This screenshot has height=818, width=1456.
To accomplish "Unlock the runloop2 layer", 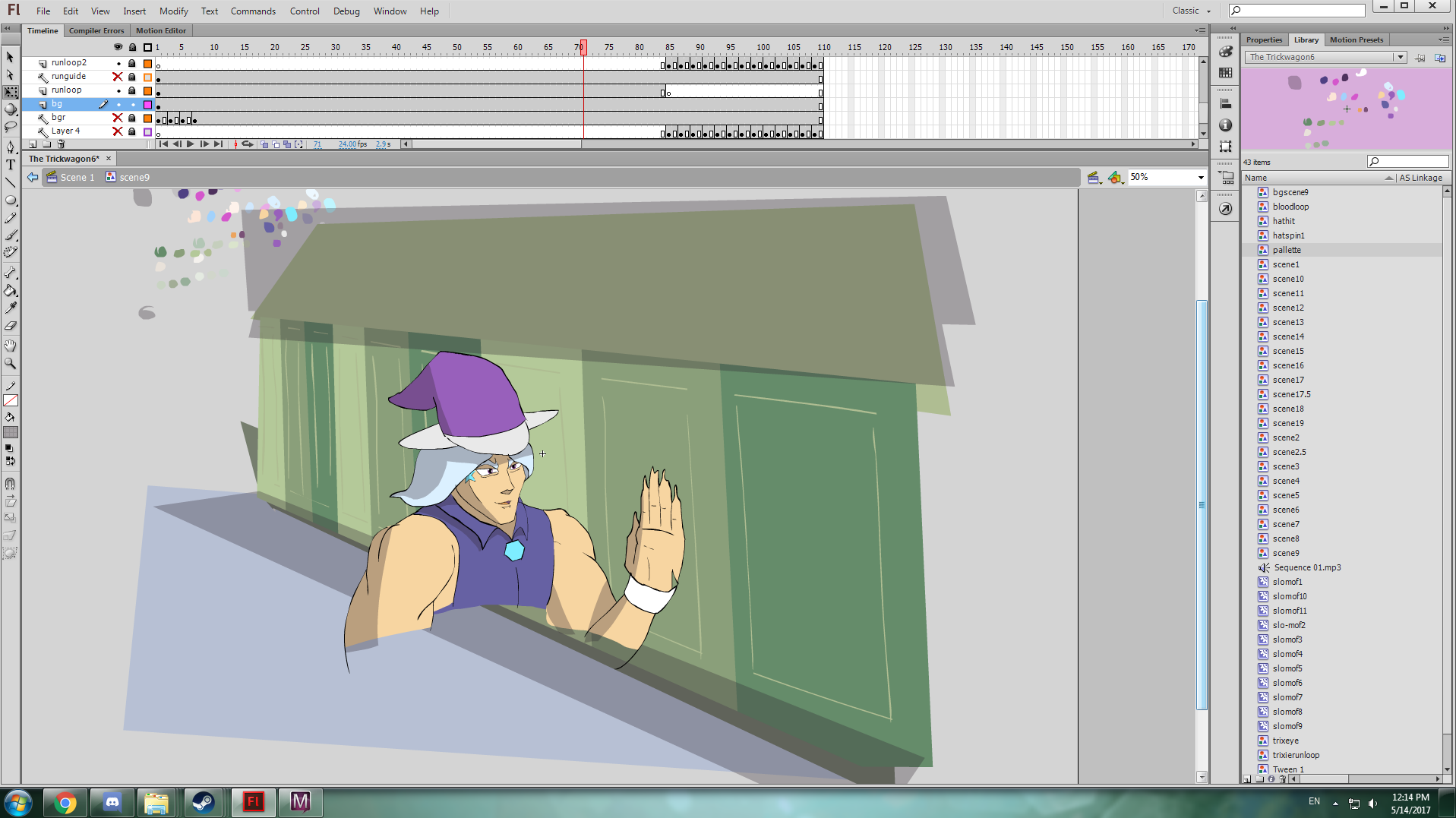I will pyautogui.click(x=132, y=63).
